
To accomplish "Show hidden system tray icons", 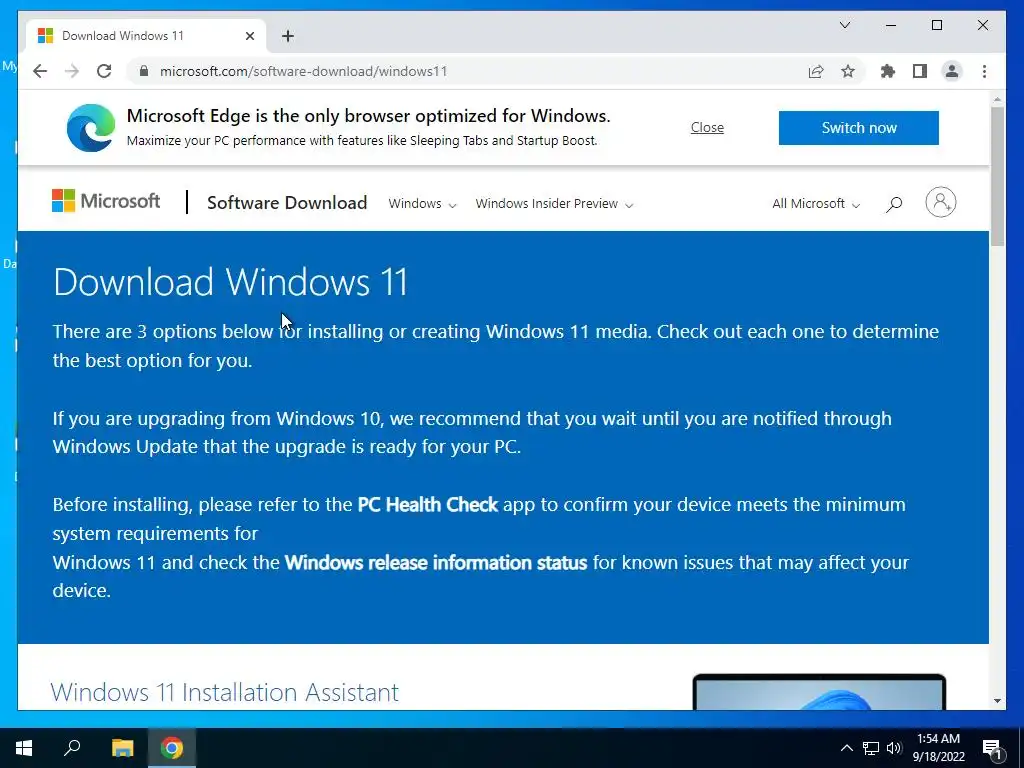I will (846, 748).
